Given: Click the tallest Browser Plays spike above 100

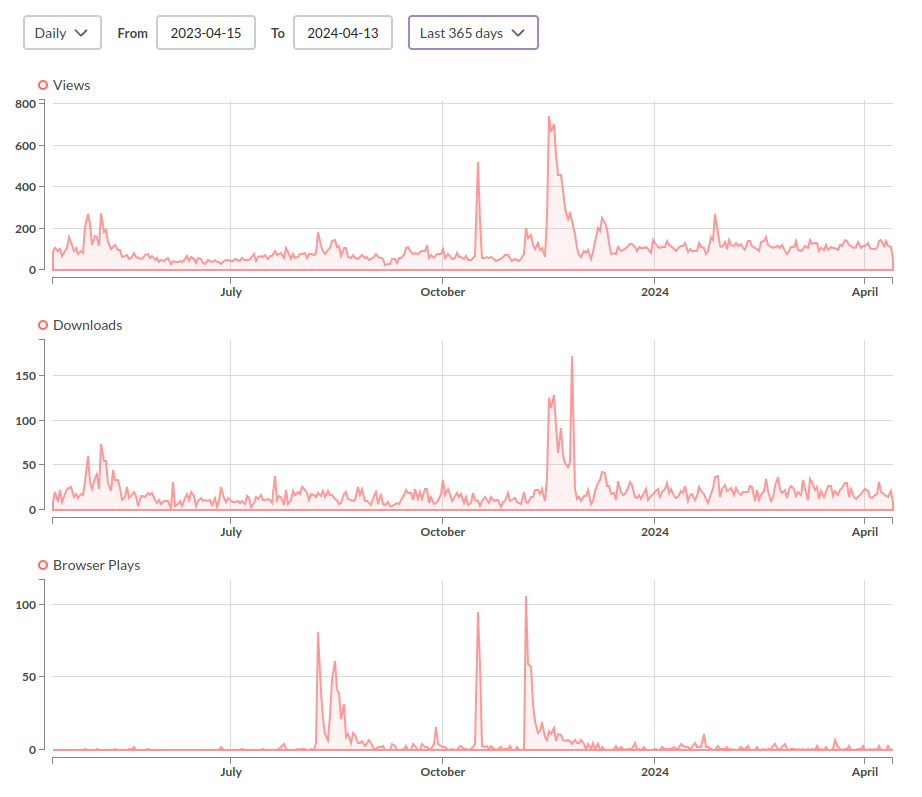Looking at the screenshot, I should pyautogui.click(x=526, y=598).
